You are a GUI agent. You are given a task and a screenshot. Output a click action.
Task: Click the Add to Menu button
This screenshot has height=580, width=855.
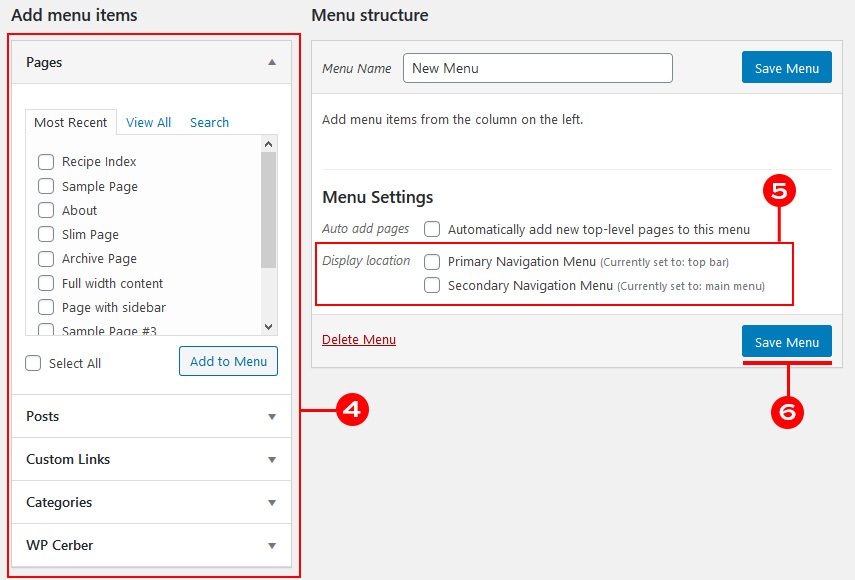coord(228,361)
